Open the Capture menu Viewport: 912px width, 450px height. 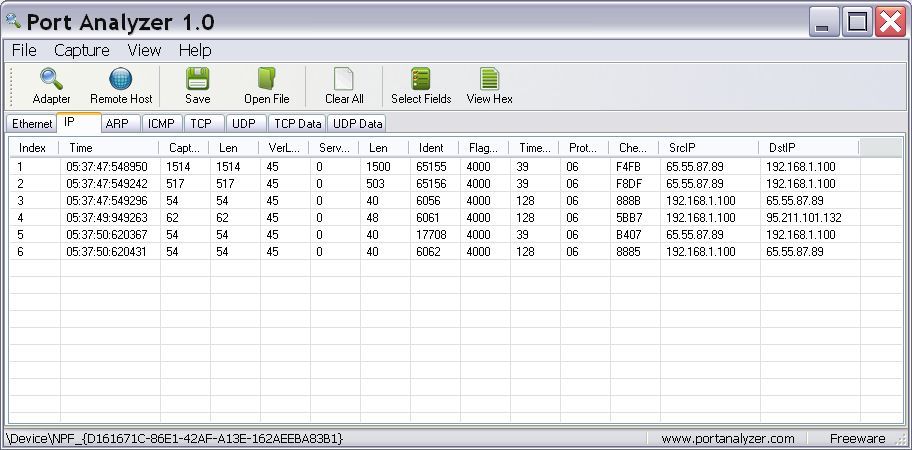tap(81, 51)
